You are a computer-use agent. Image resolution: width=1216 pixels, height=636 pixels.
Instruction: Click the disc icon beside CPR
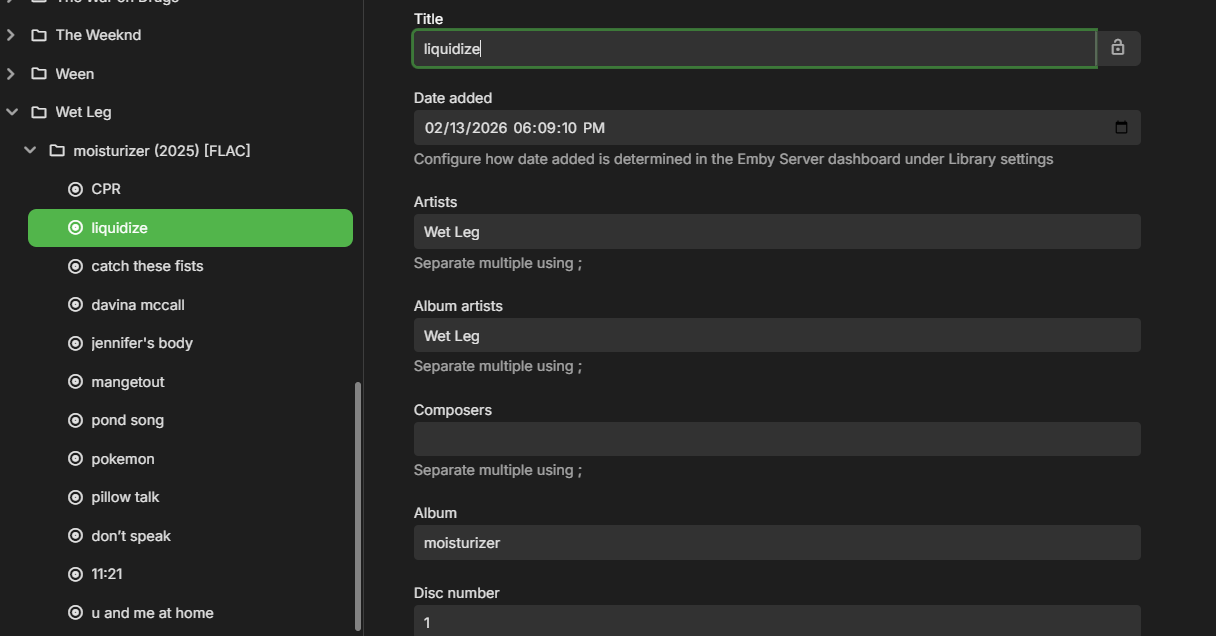(75, 189)
